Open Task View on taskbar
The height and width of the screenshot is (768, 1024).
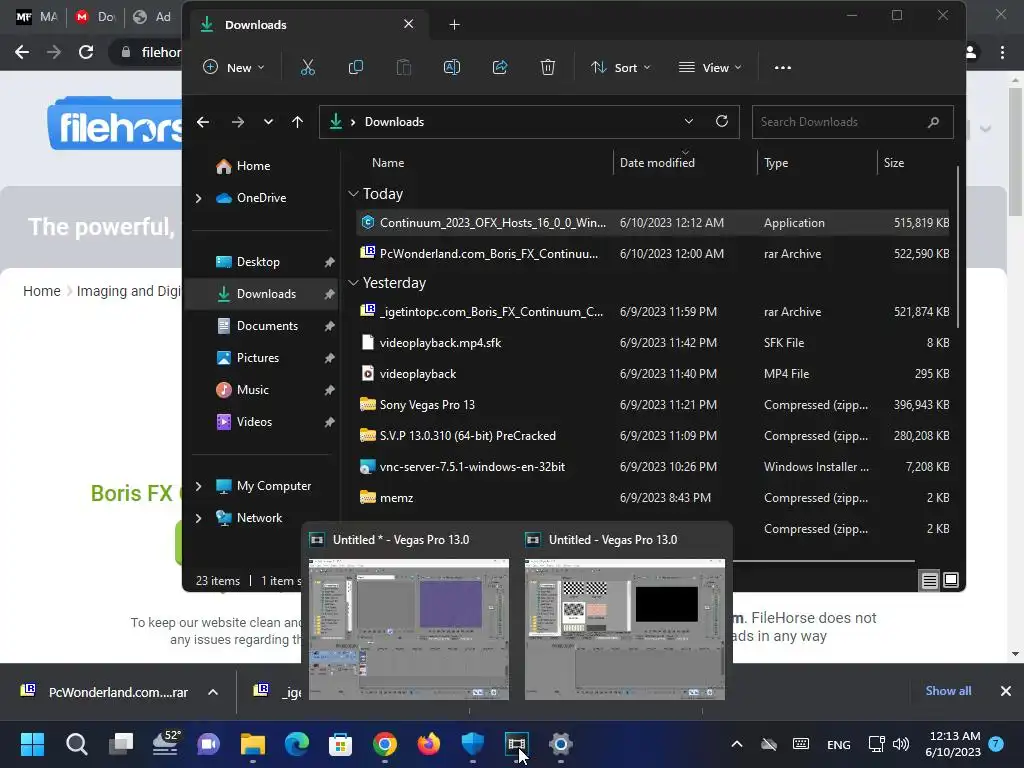(x=121, y=744)
